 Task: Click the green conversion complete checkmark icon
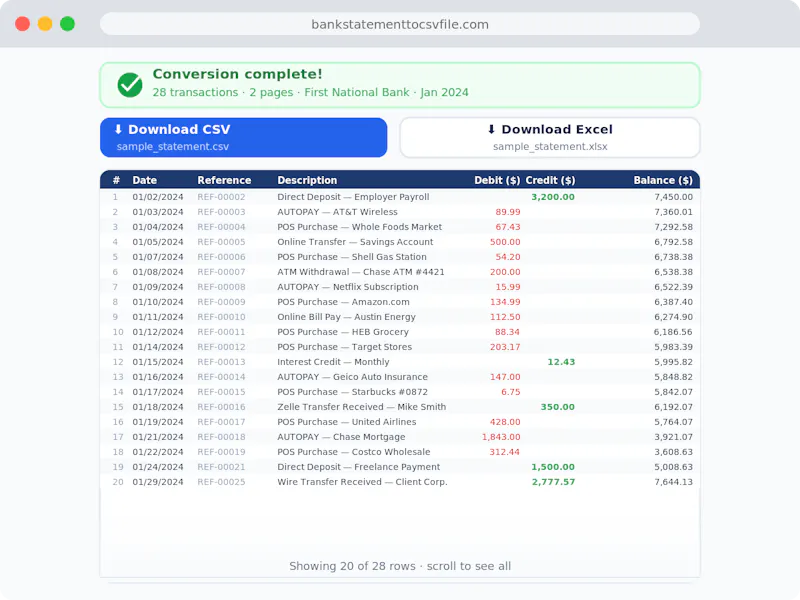(x=130, y=85)
